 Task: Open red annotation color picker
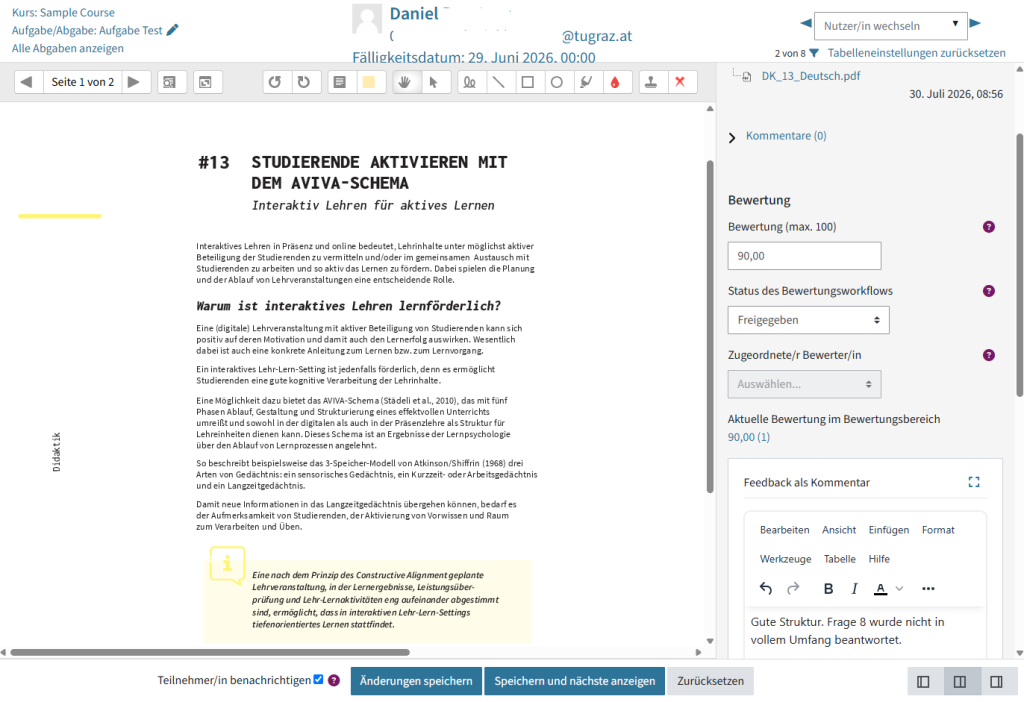615,82
